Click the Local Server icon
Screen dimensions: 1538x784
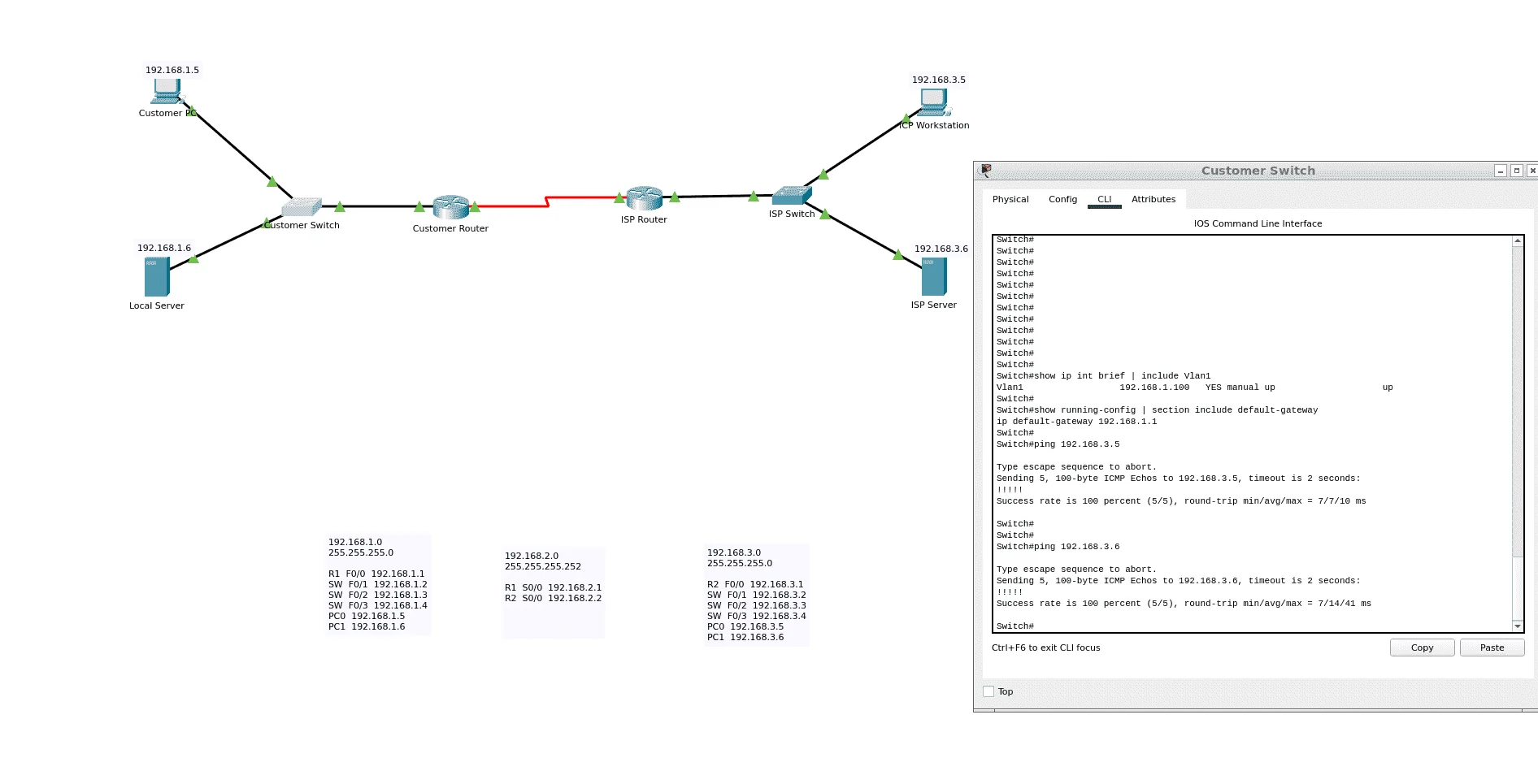(x=157, y=277)
